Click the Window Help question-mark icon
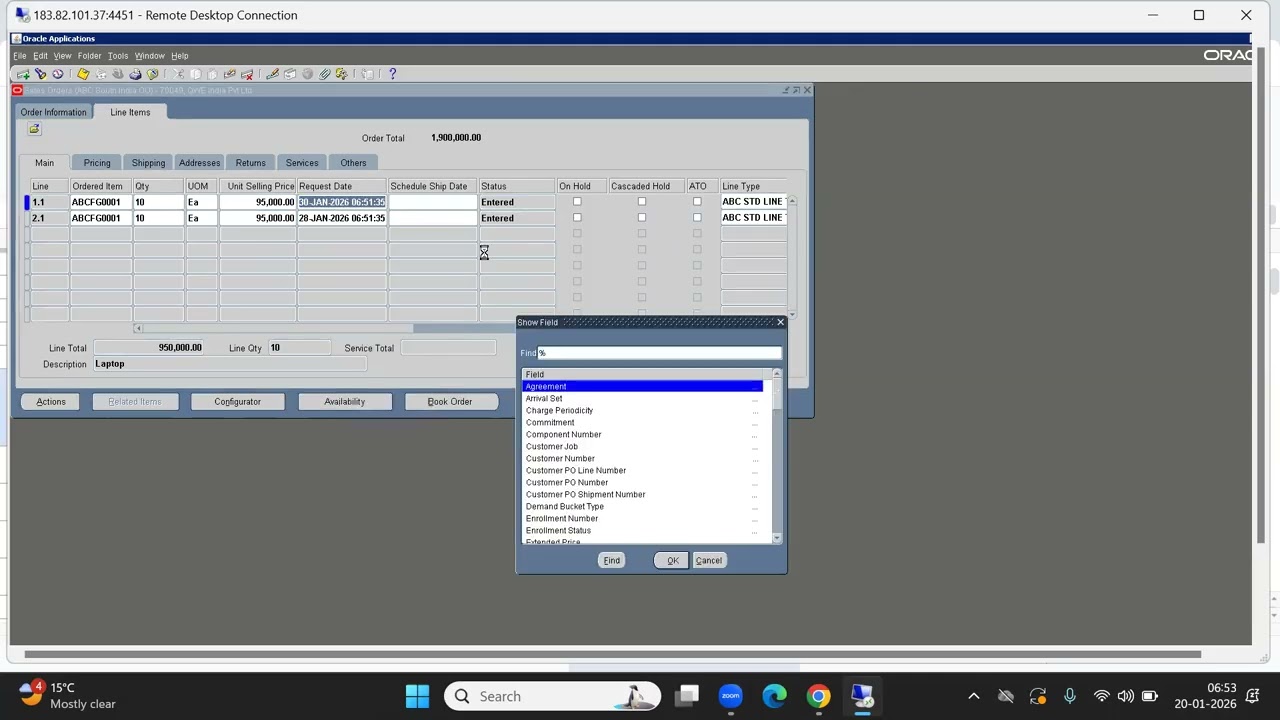1280x720 pixels. [x=392, y=74]
